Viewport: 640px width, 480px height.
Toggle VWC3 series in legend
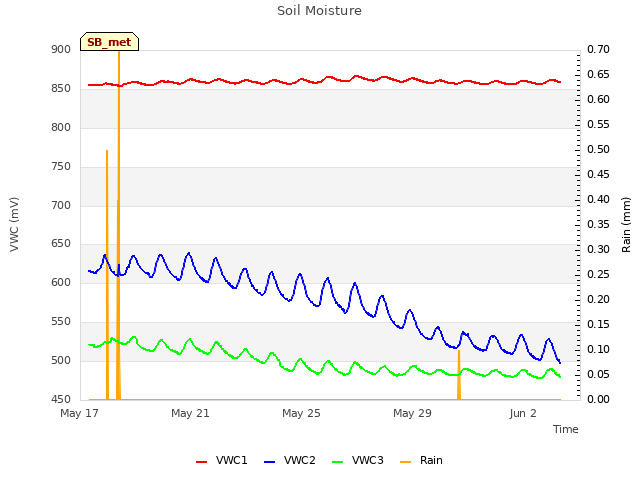click(x=358, y=460)
